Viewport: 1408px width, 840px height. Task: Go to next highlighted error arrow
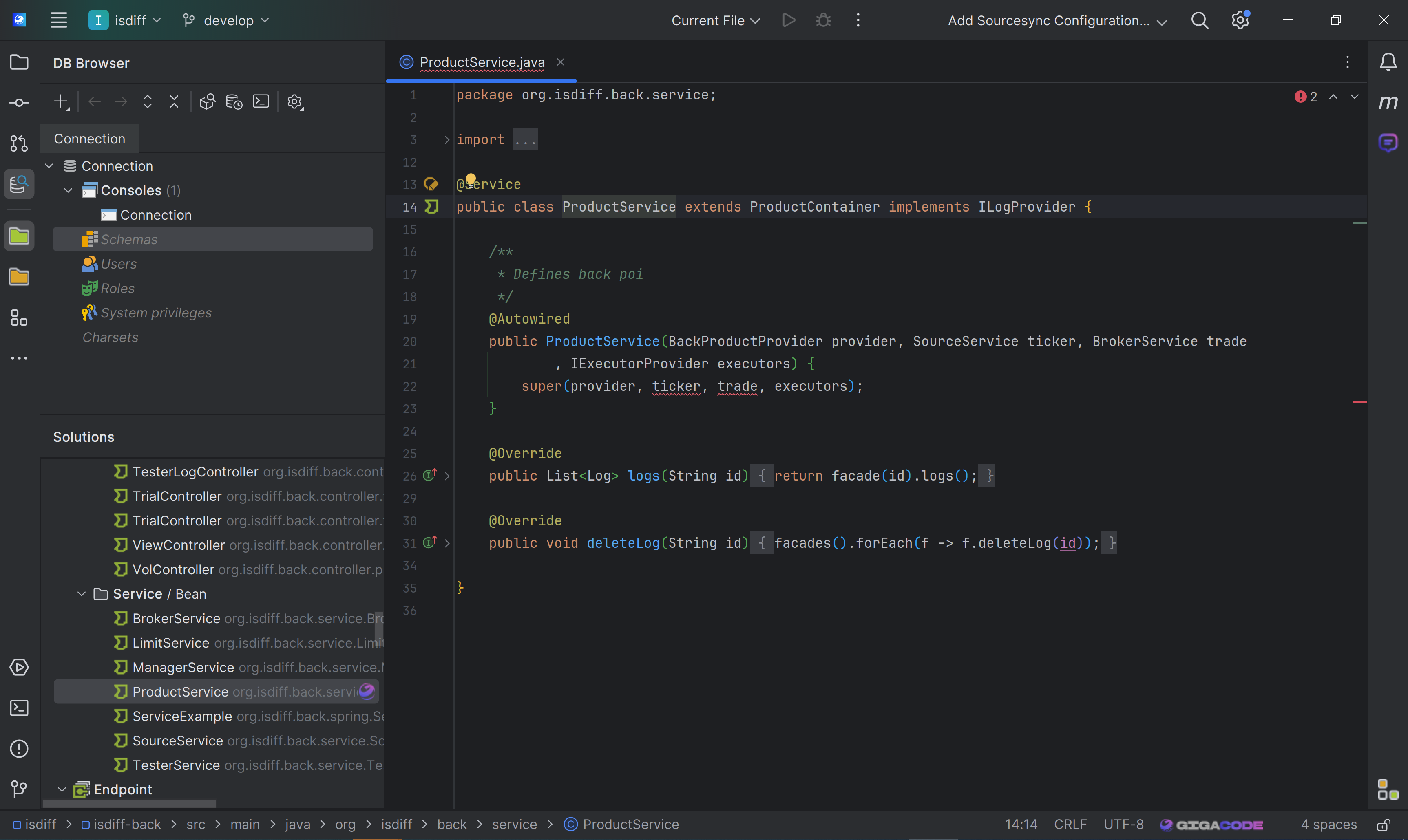(1354, 97)
